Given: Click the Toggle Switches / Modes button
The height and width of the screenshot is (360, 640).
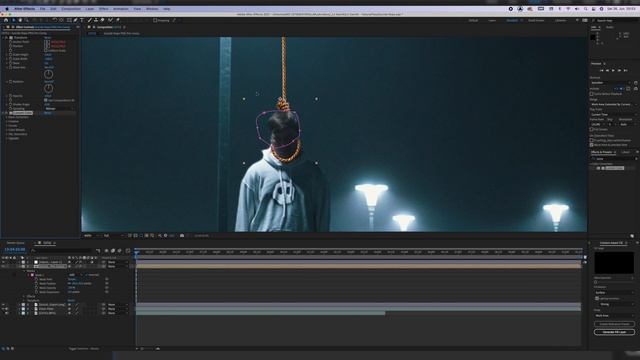Looking at the screenshot, I should point(84,349).
